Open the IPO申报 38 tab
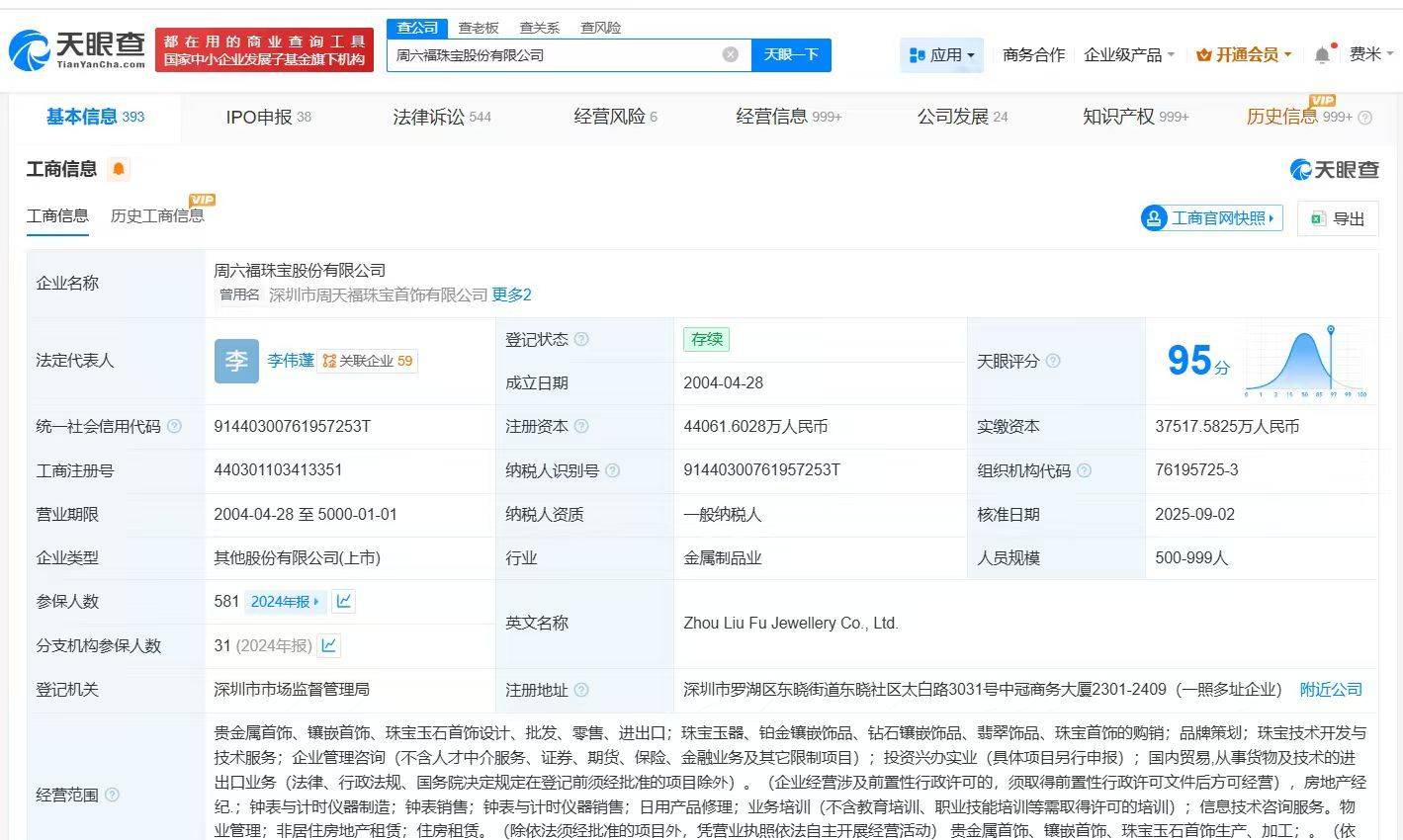 point(268,117)
